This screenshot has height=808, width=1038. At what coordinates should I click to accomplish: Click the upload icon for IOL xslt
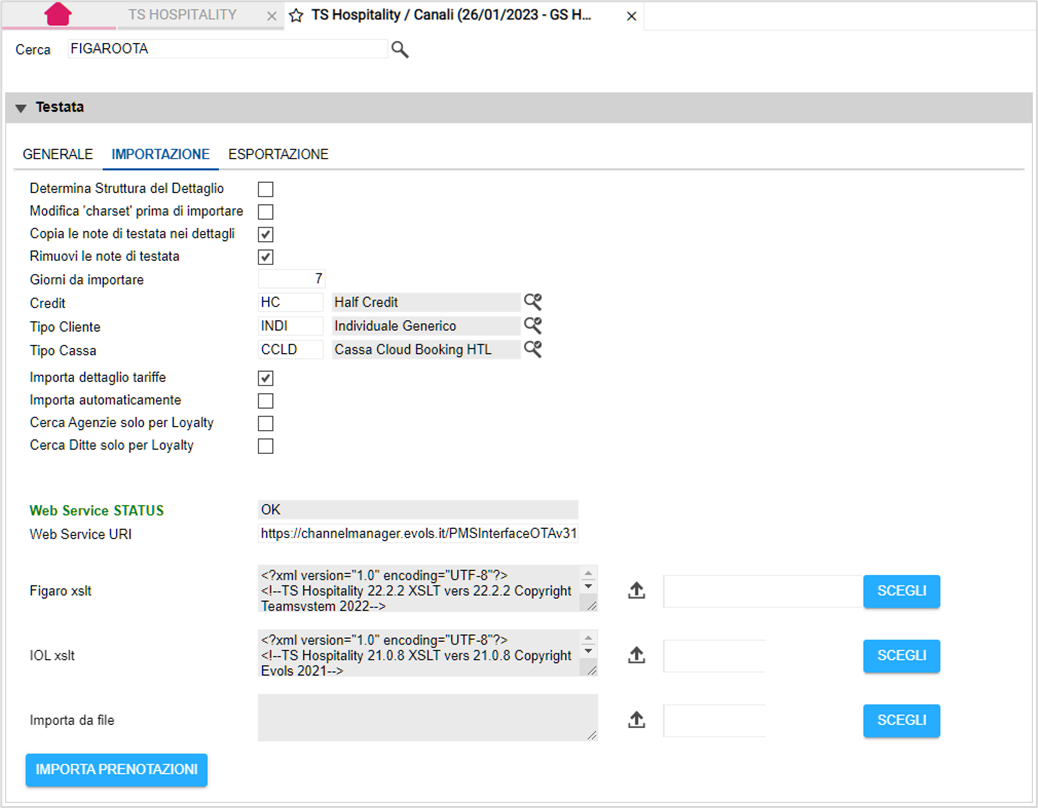click(x=636, y=655)
